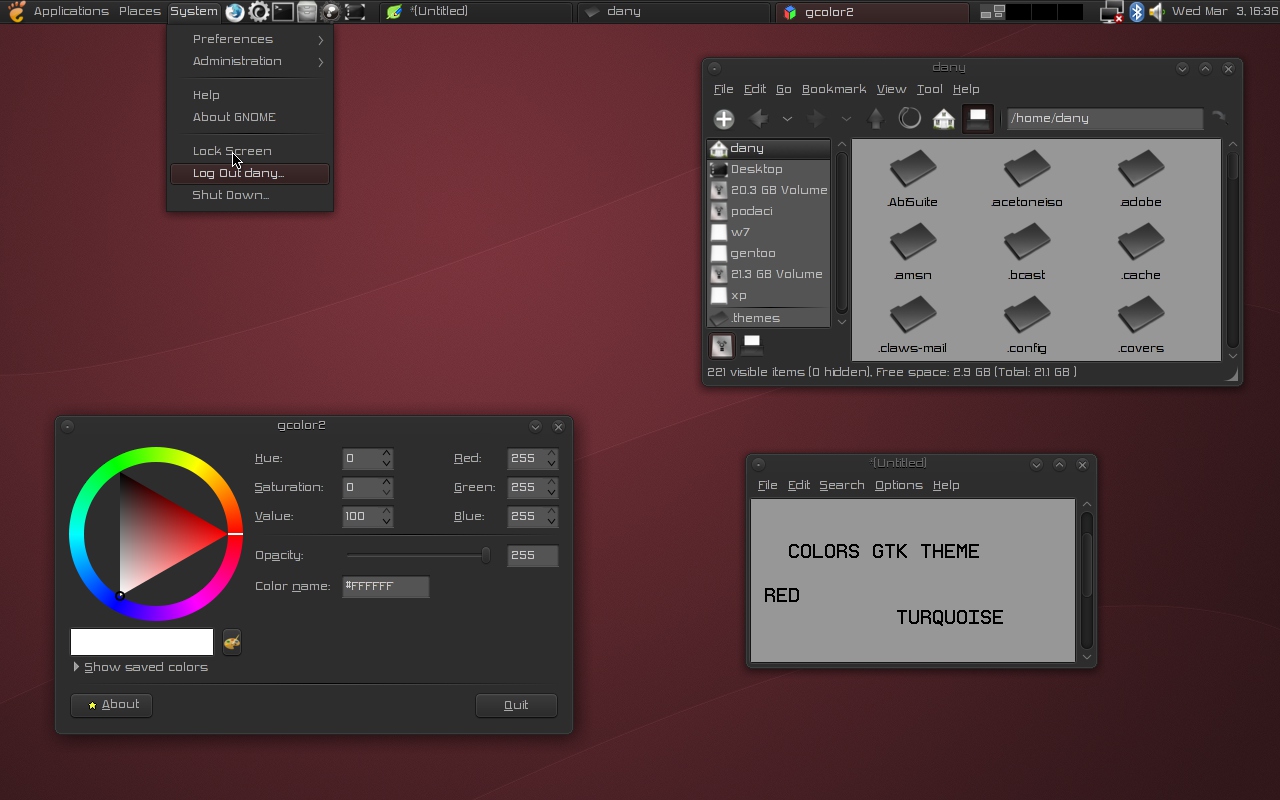Click the new tab plus icon in file manager
The width and height of the screenshot is (1280, 800).
(x=724, y=118)
